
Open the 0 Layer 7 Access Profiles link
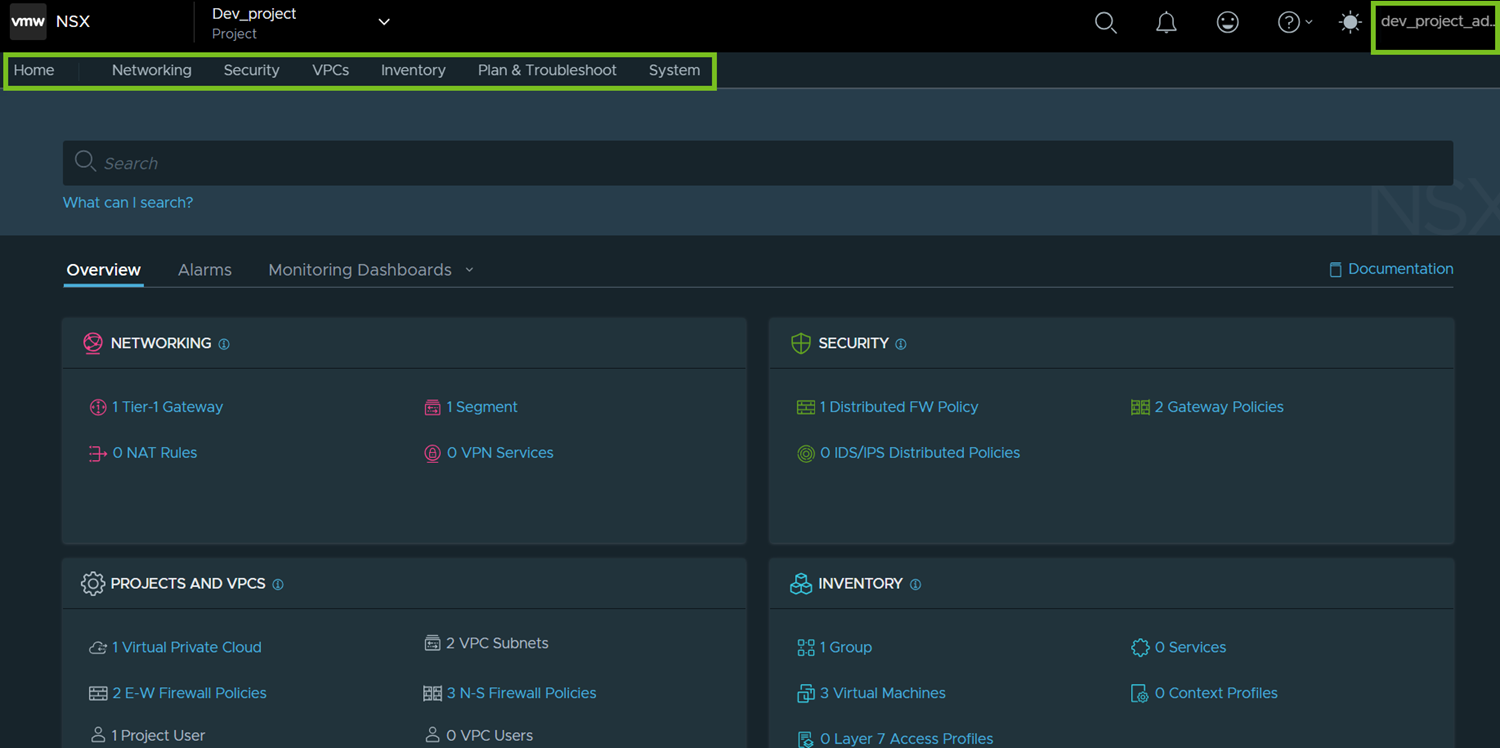point(907,739)
